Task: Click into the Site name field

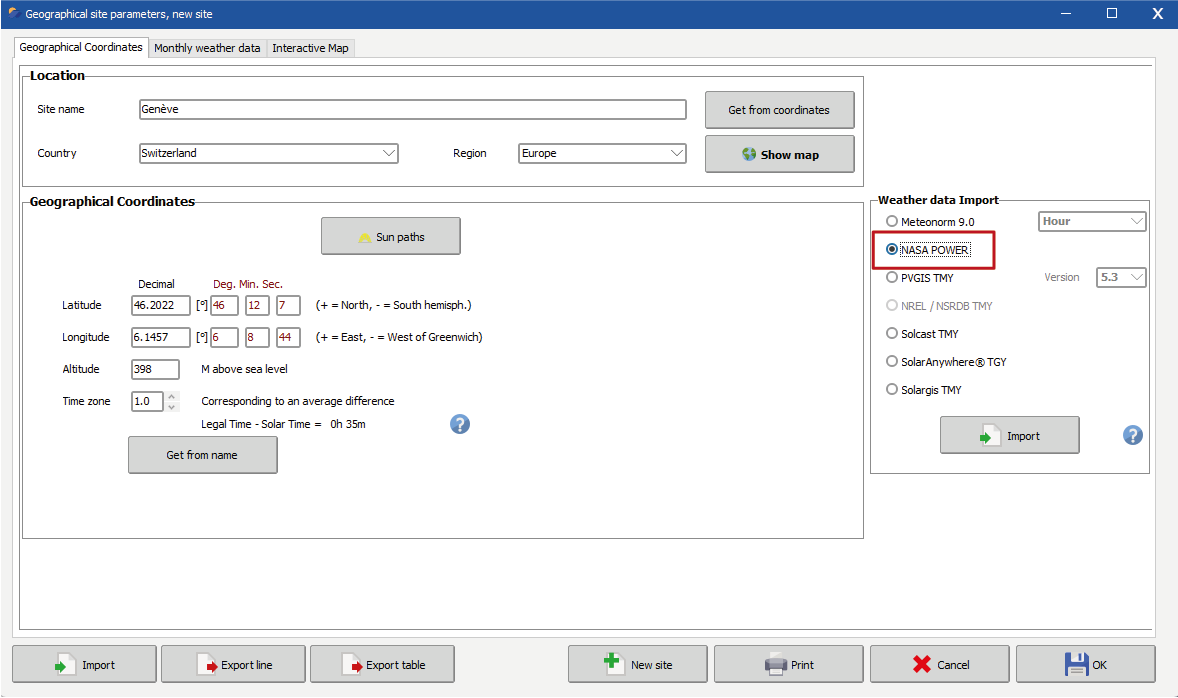Action: (412, 110)
